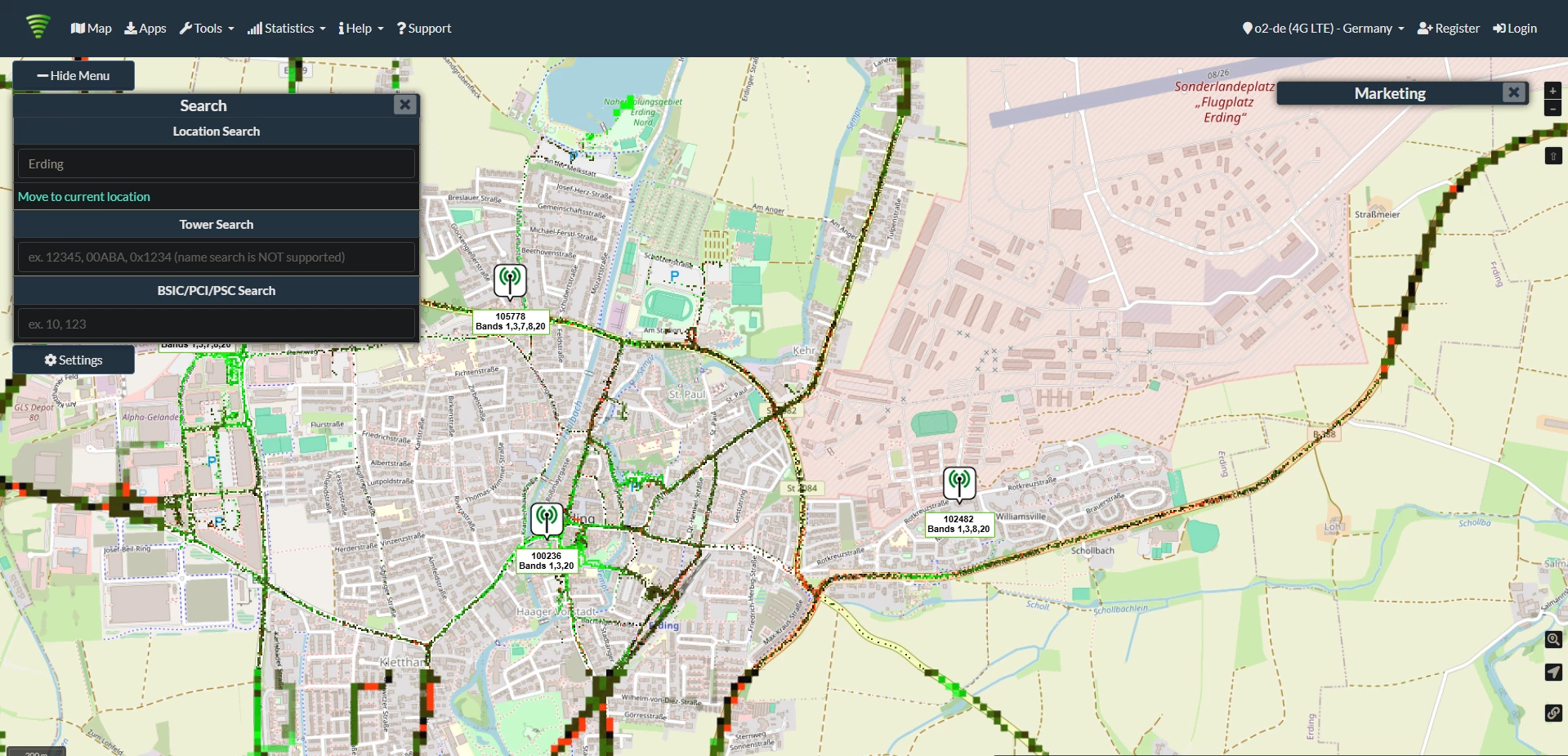Open the Support page
1568x756 pixels.
424,29
